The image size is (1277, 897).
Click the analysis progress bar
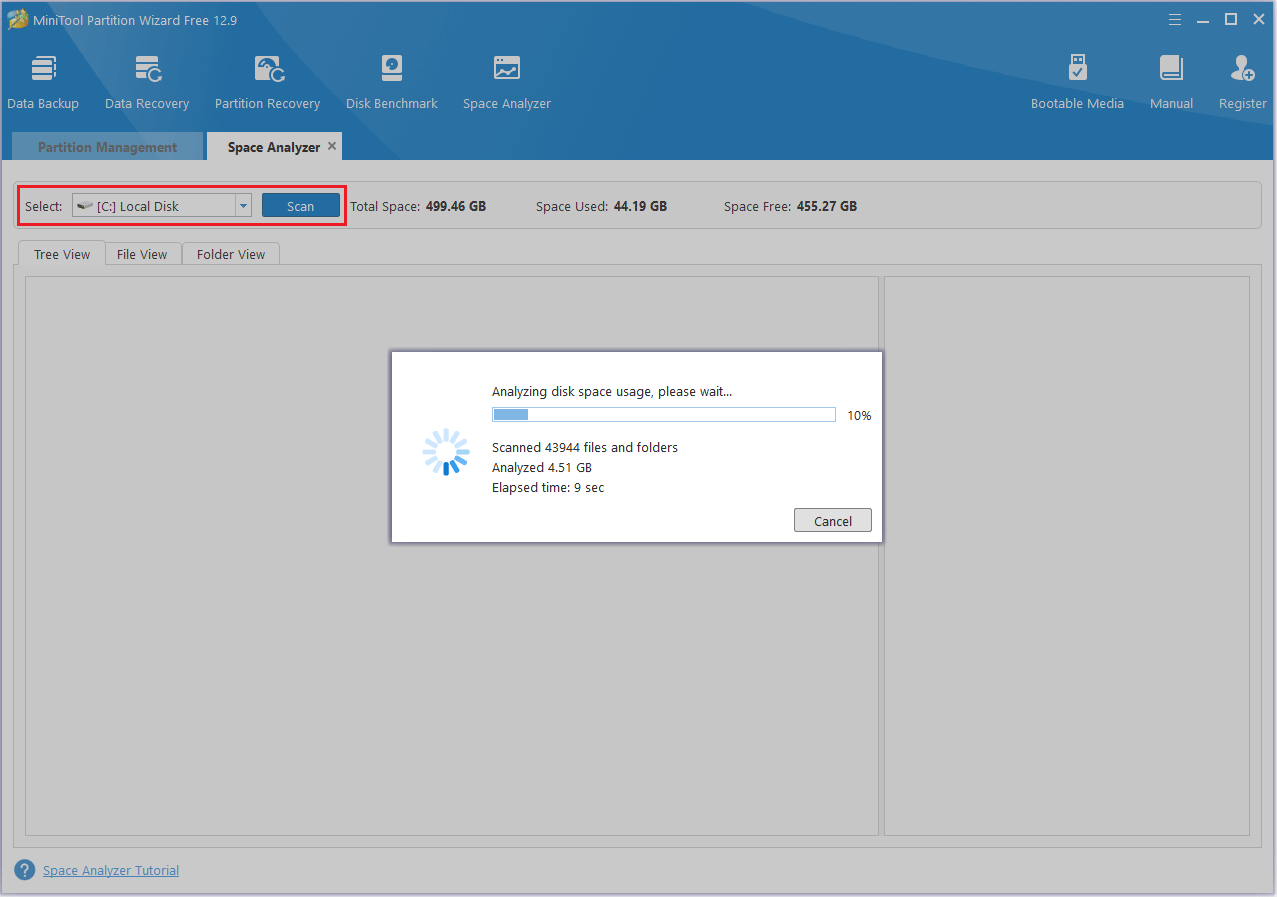tap(664, 415)
